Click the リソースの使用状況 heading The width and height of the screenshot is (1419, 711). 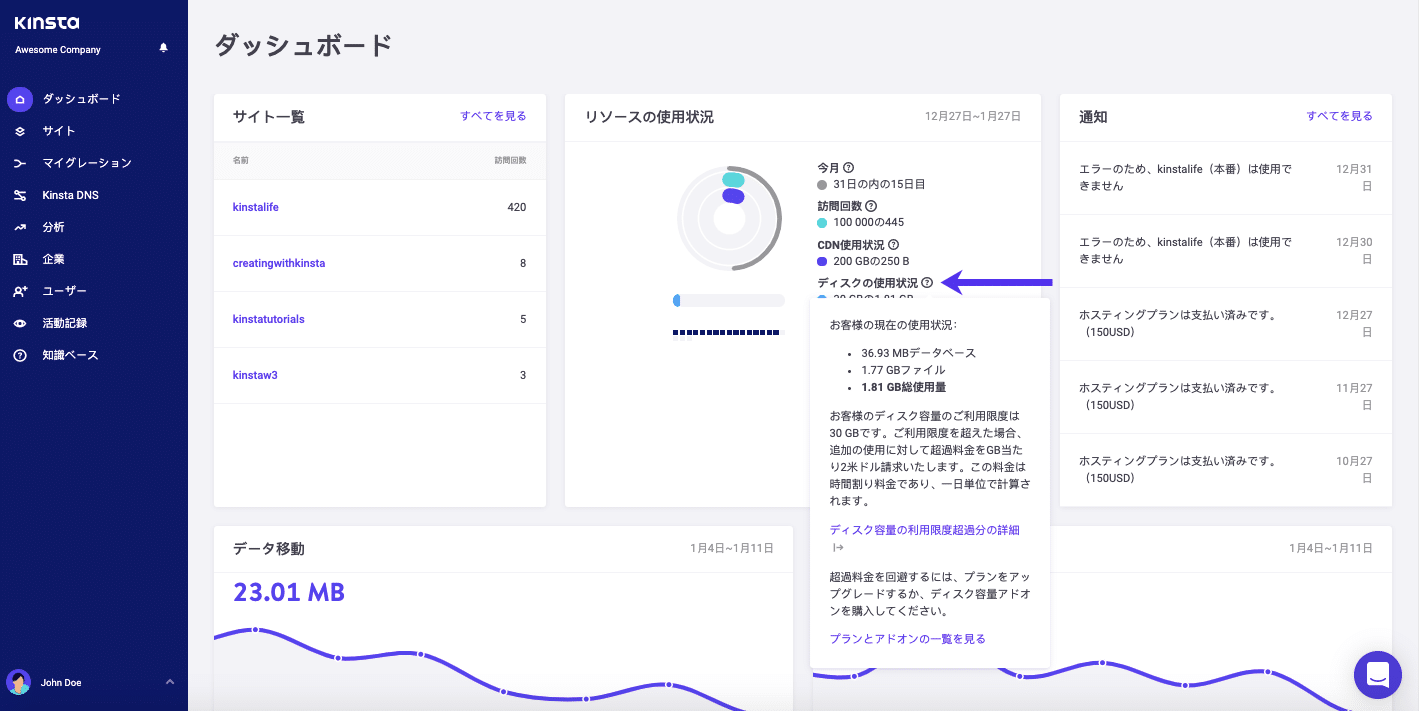[x=649, y=117]
